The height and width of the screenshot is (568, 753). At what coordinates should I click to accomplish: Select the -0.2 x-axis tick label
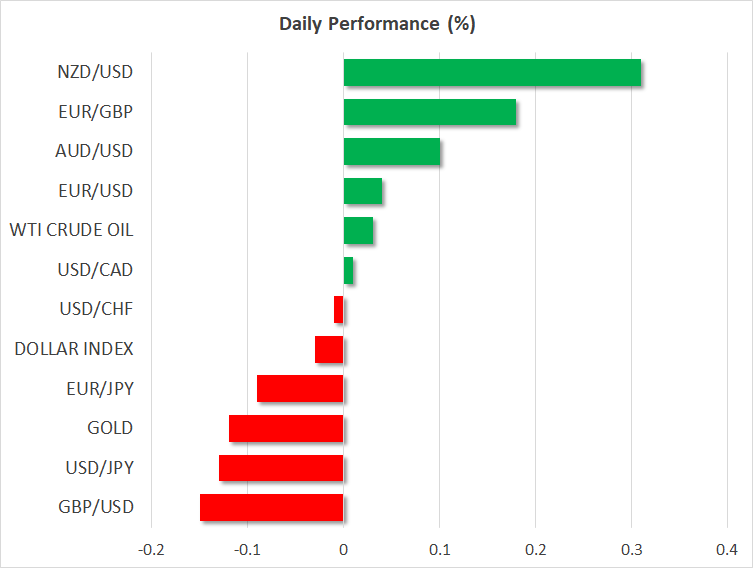click(x=151, y=549)
